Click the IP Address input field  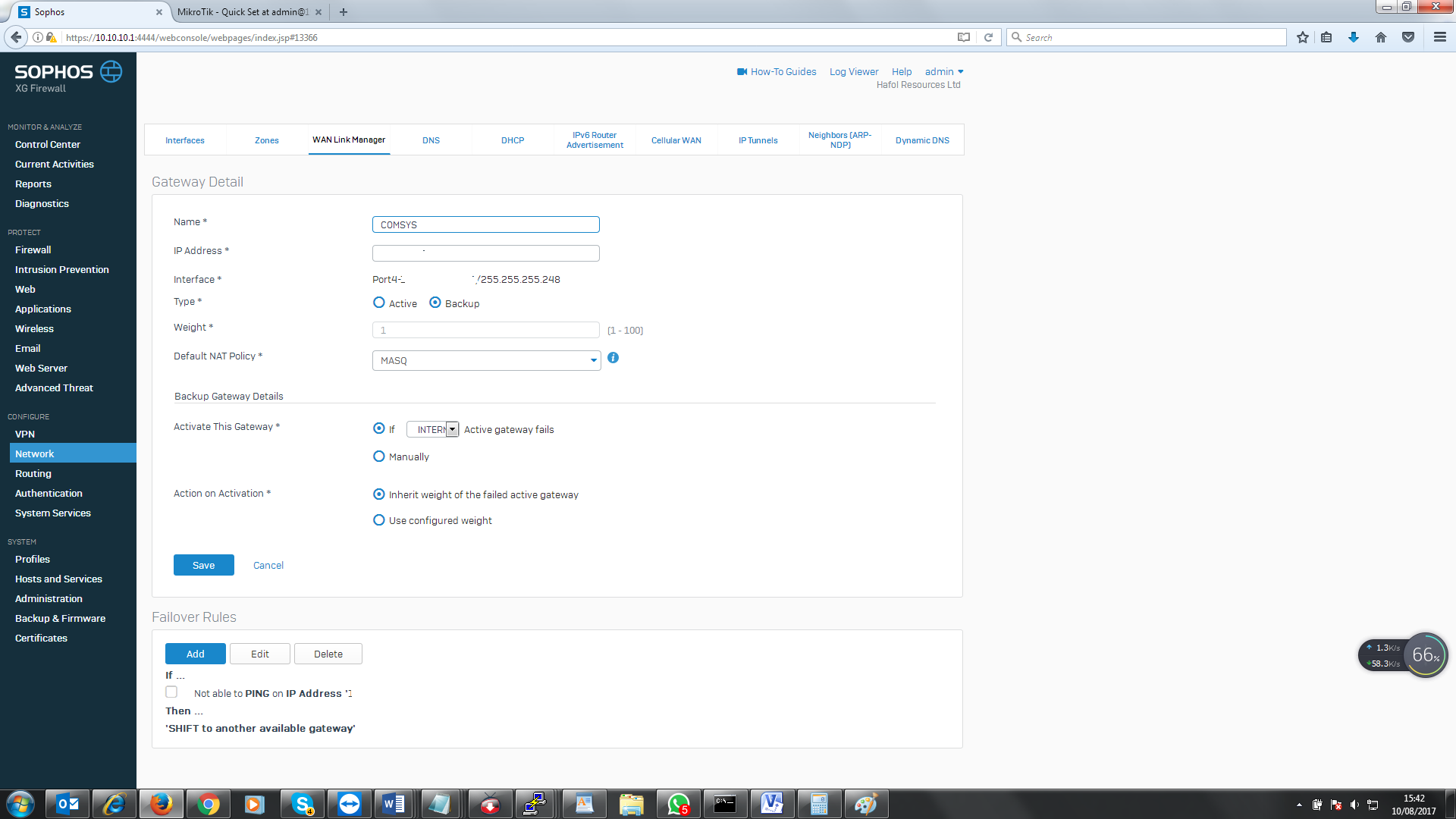pos(486,253)
